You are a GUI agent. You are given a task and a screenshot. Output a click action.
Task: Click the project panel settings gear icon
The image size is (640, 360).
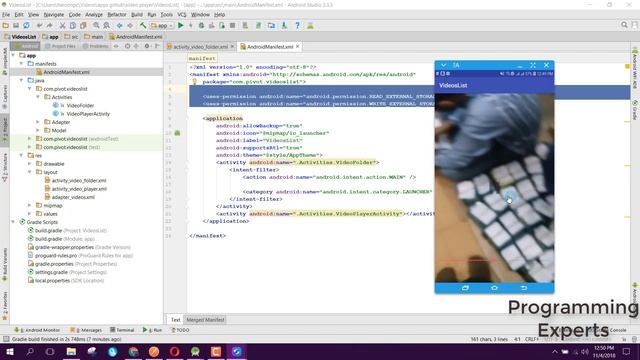click(x=147, y=46)
